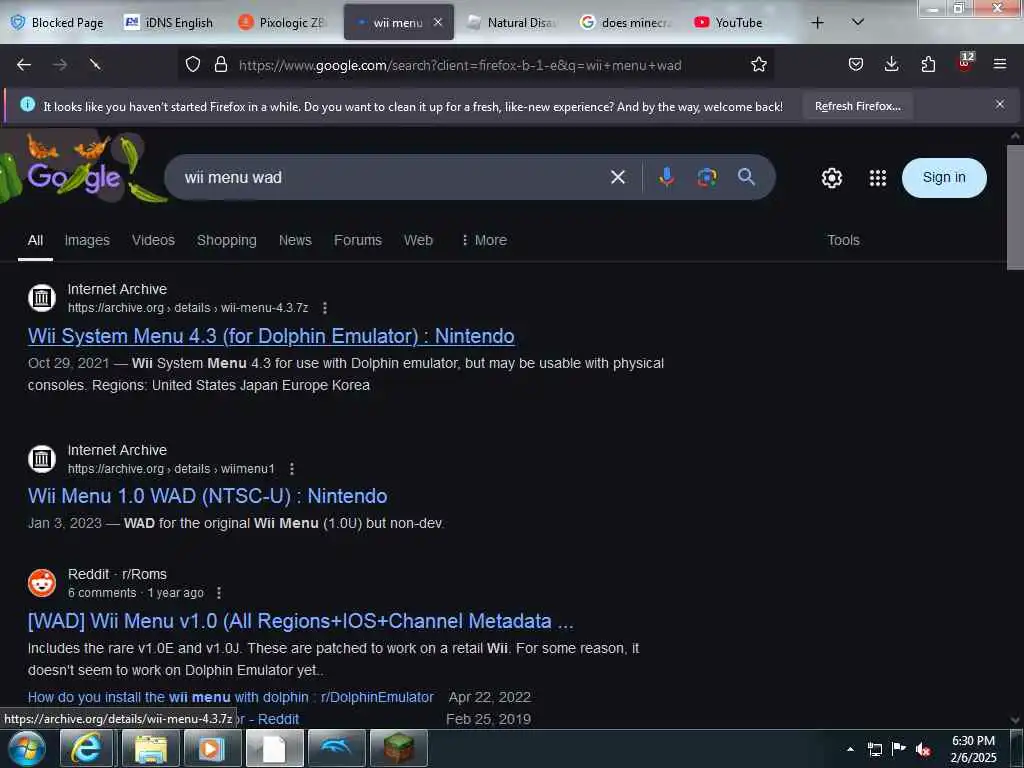The height and width of the screenshot is (768, 1024).
Task: Bookmark this page with the star icon
Action: (x=758, y=65)
